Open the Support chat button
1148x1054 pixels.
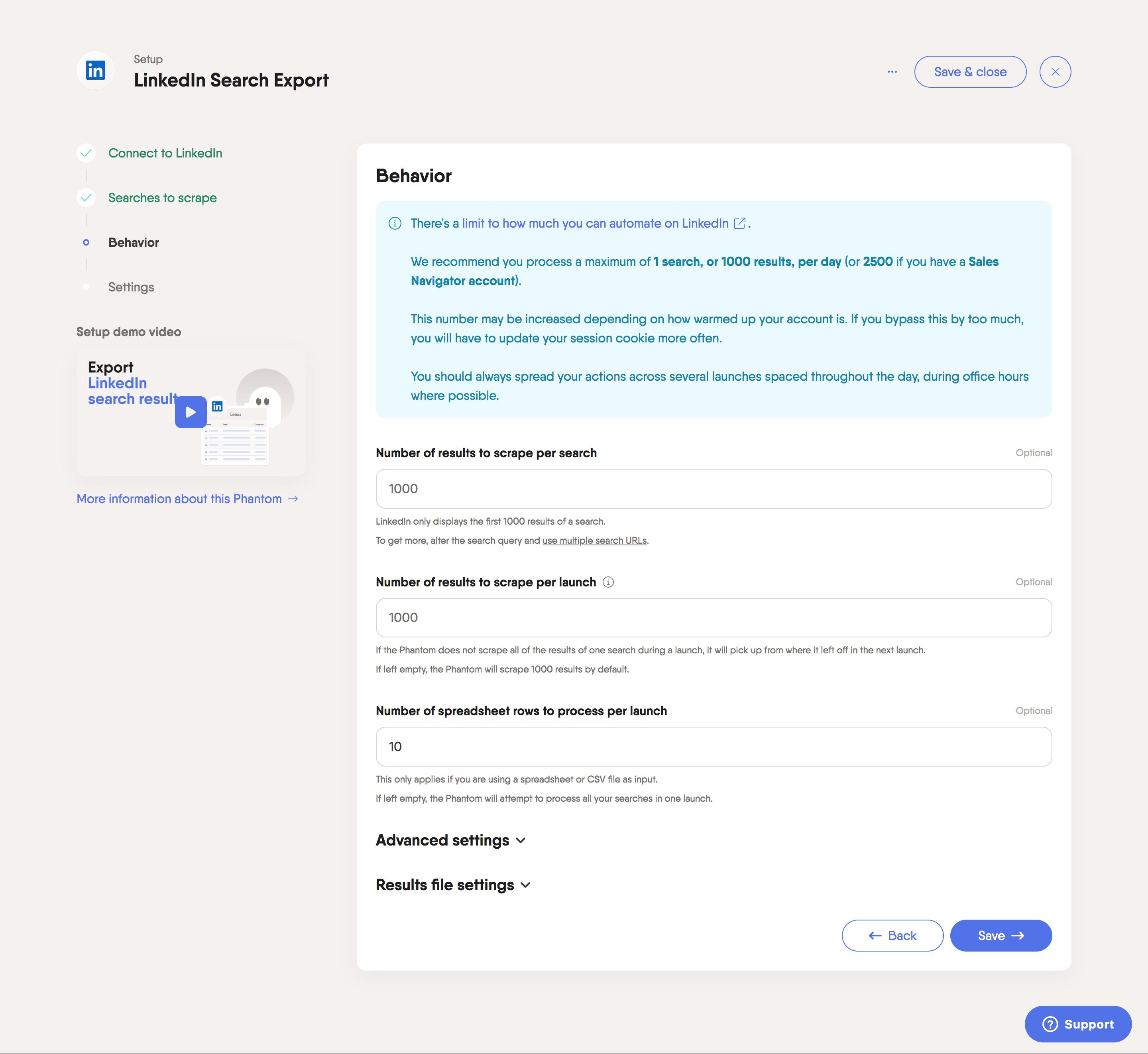click(x=1078, y=1025)
